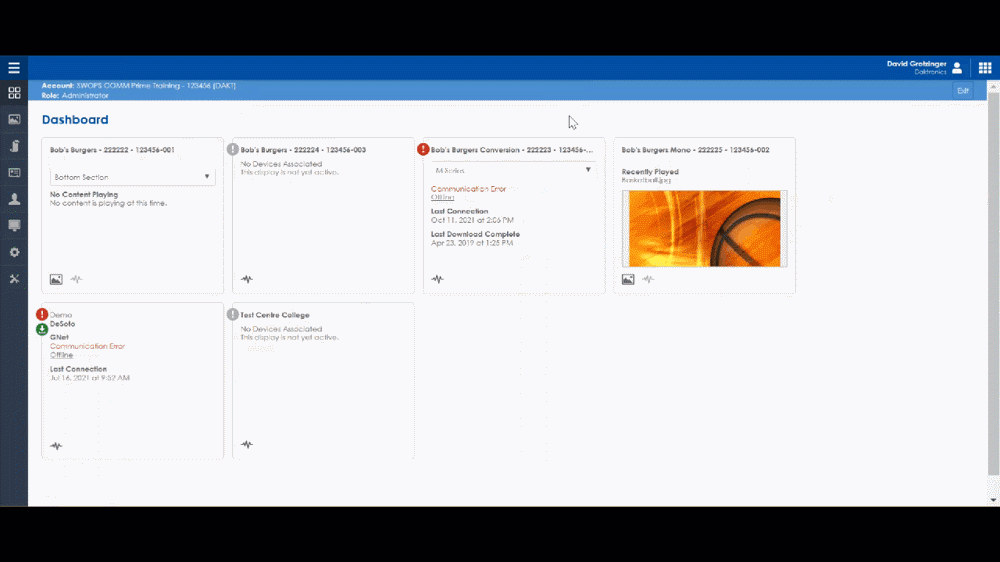Open settings gear icon in sidebar
Image resolution: width=1000 pixels, height=562 pixels.
(x=14, y=252)
